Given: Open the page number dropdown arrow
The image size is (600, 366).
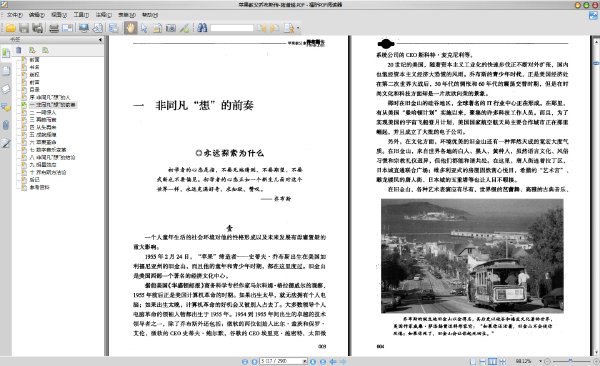Looking at the screenshot, I should [305, 361].
